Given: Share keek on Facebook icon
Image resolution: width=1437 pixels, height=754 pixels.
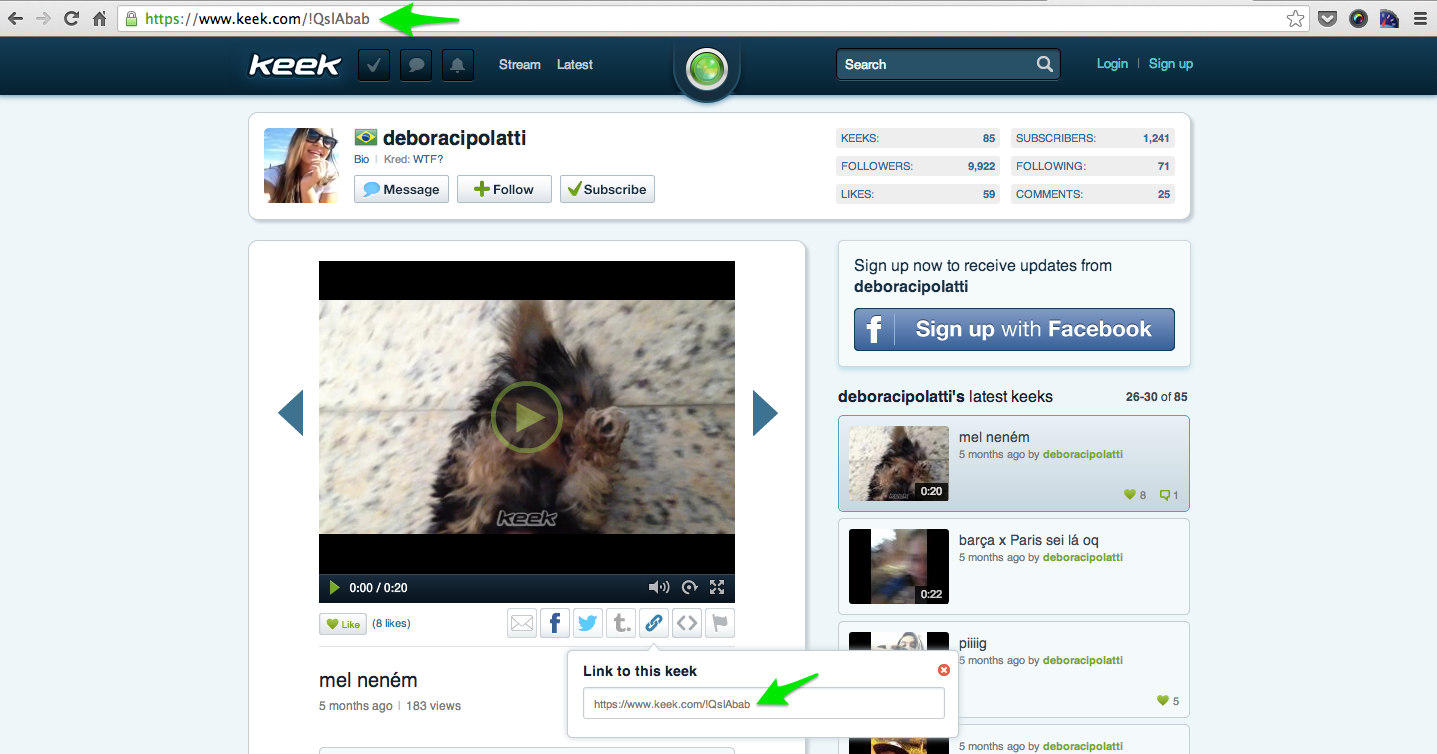Looking at the screenshot, I should pos(555,624).
